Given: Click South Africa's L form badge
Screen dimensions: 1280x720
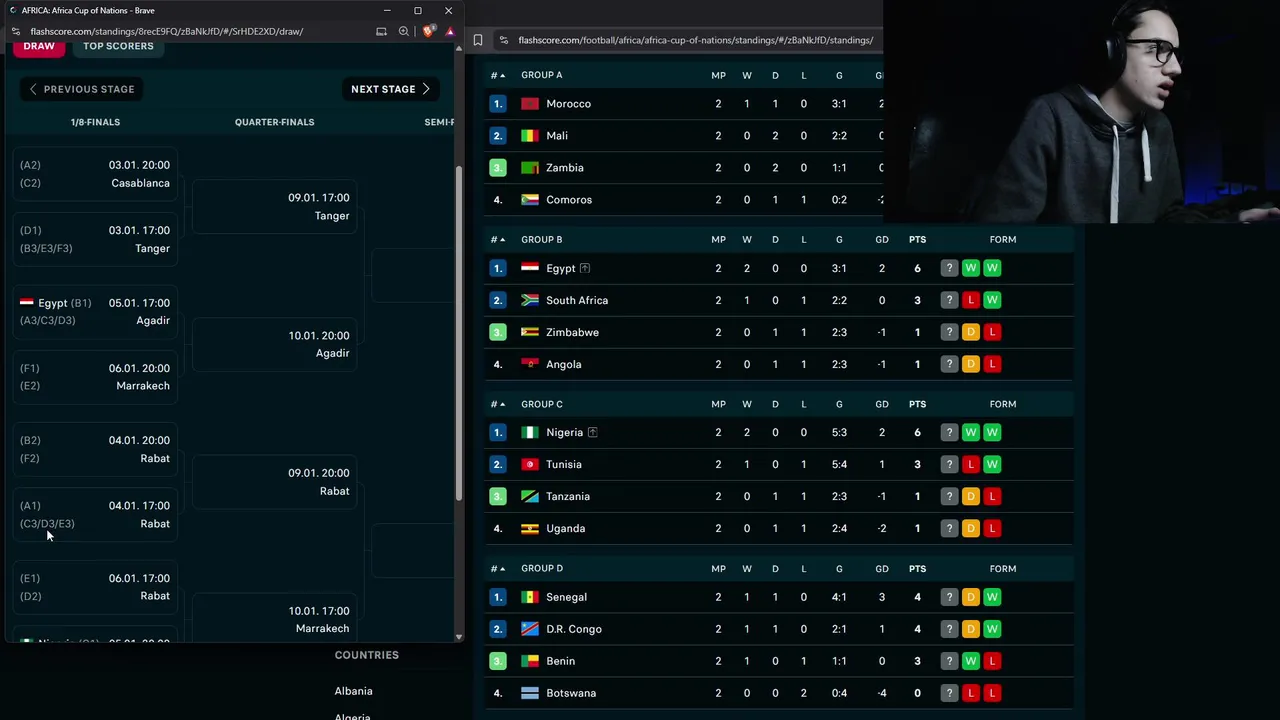Looking at the screenshot, I should click(x=970, y=300).
